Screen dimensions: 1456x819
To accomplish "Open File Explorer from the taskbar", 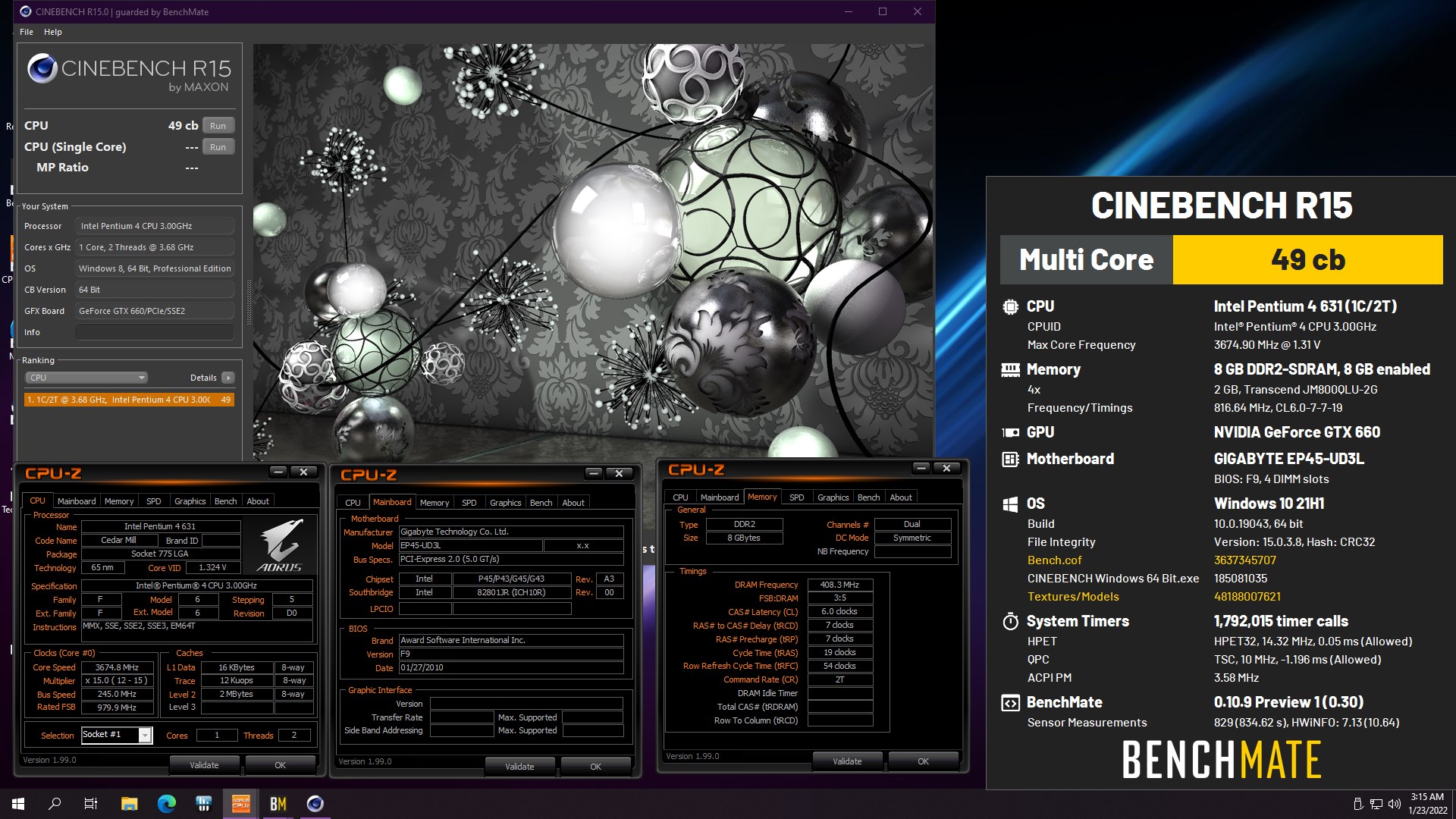I will pyautogui.click(x=129, y=804).
